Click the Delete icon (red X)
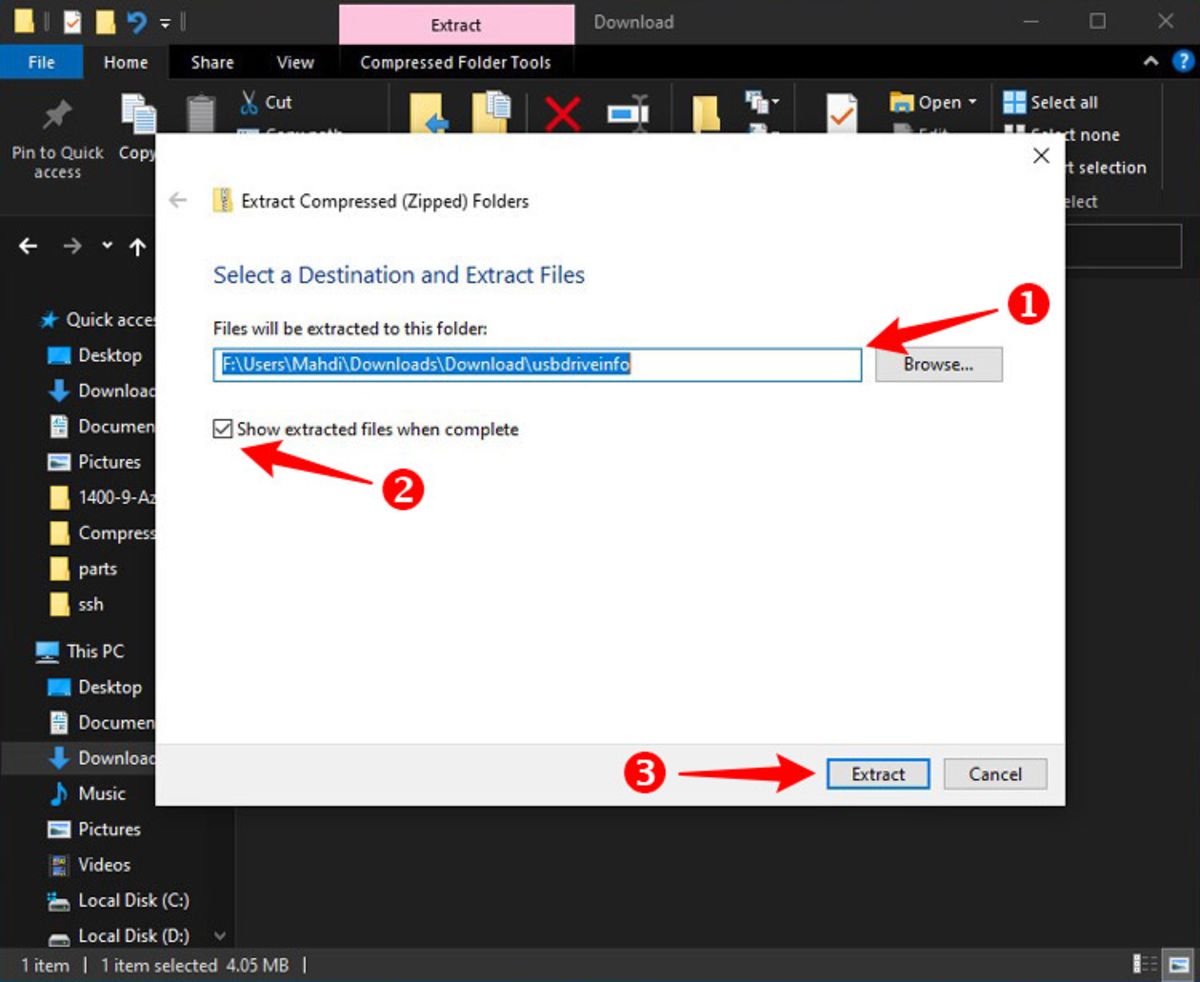The image size is (1200, 982). 562,113
